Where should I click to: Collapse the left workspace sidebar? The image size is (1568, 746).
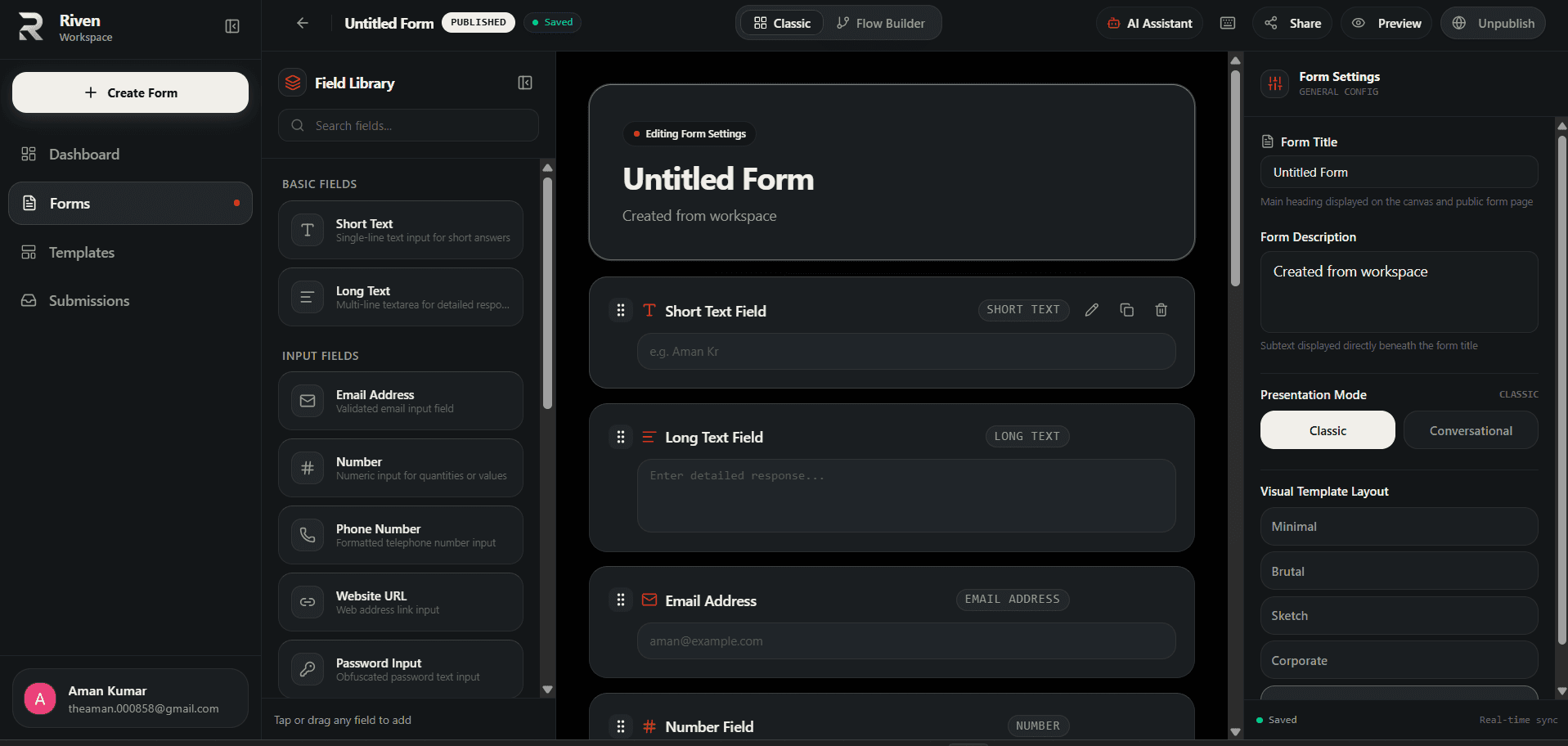click(232, 27)
